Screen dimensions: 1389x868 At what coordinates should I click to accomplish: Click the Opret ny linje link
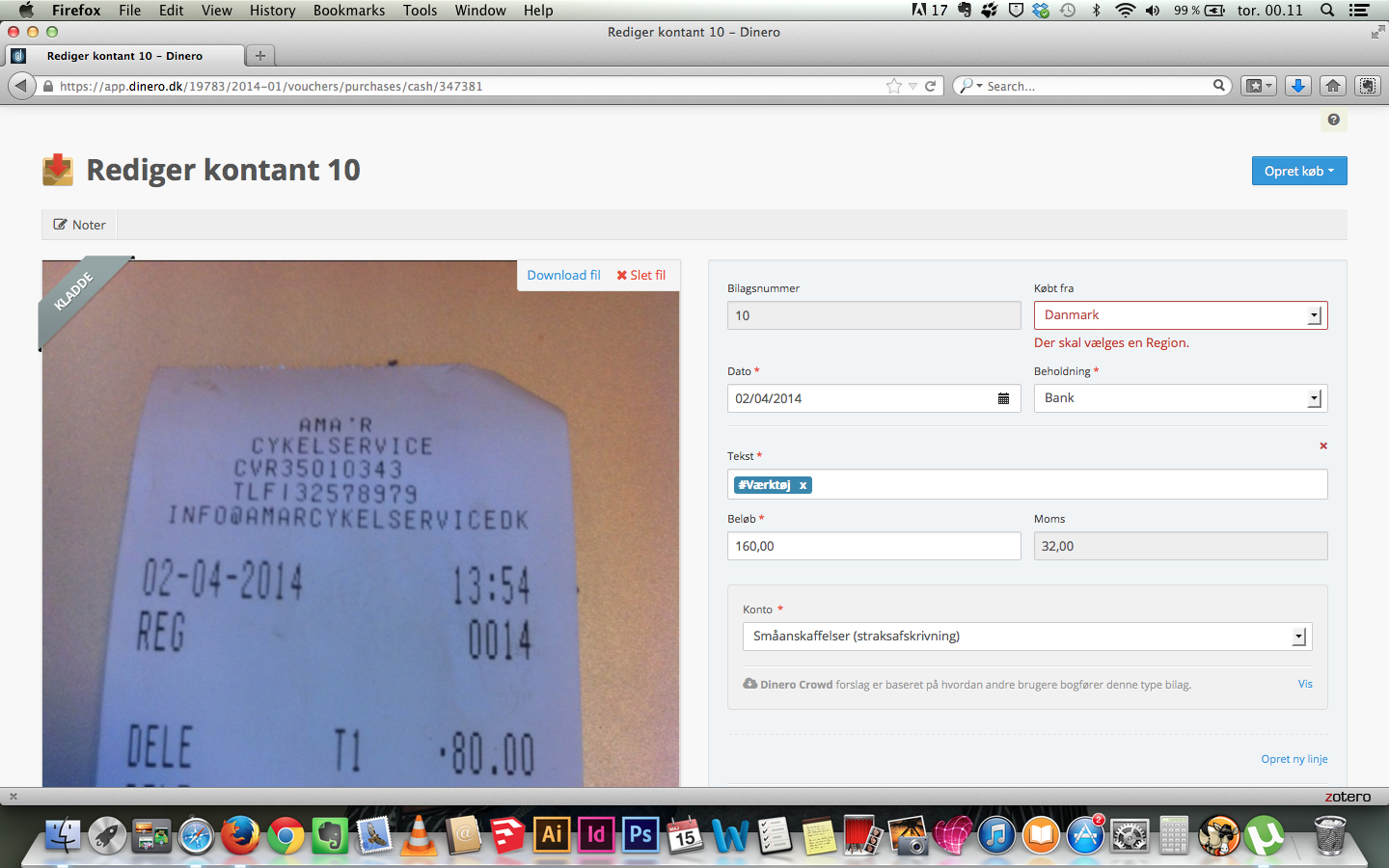pos(1294,759)
